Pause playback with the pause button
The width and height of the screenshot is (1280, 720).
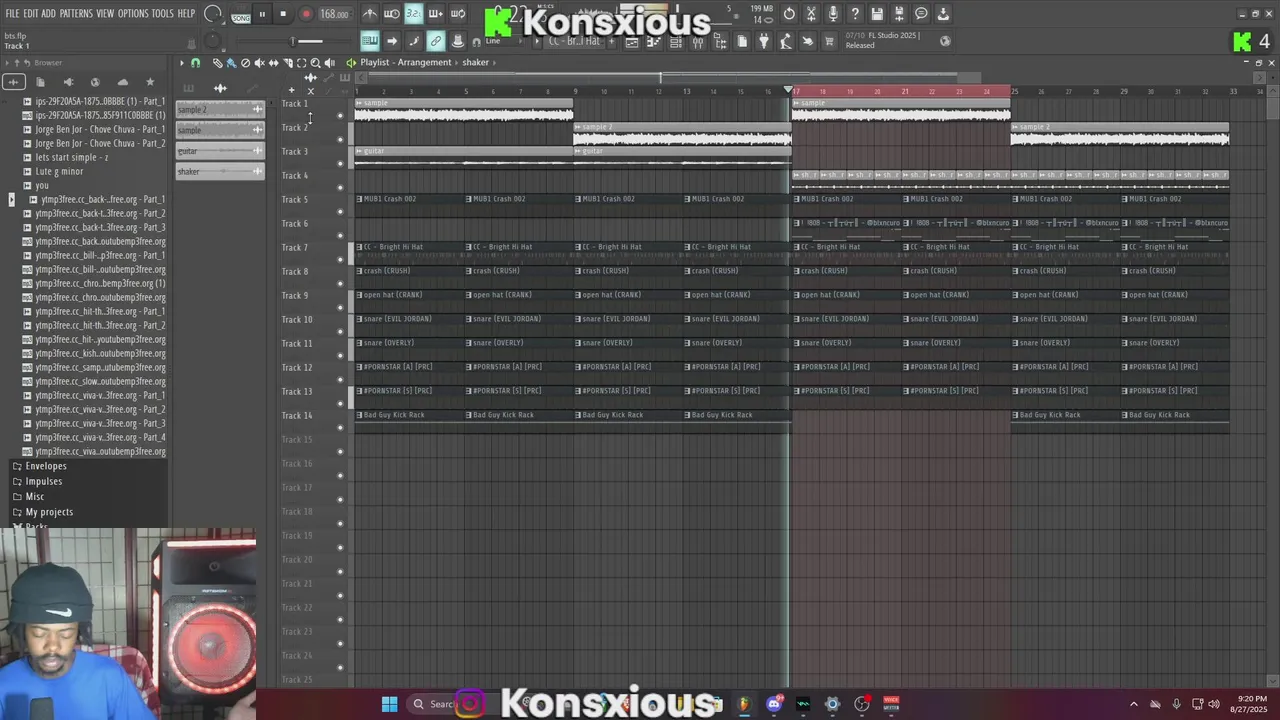point(262,14)
